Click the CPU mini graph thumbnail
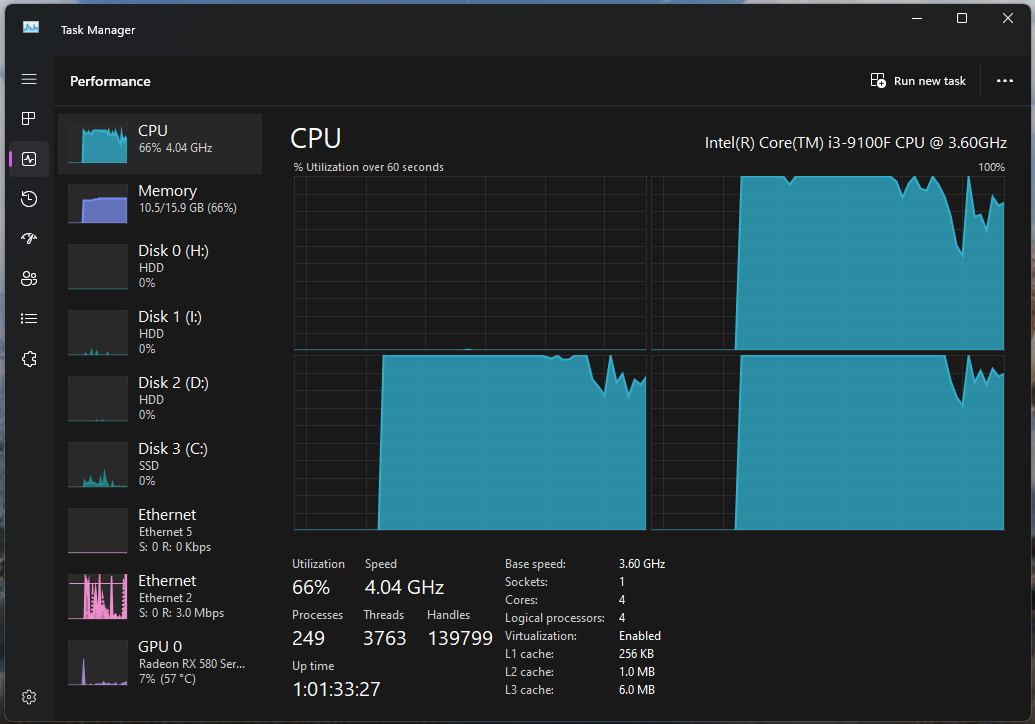Image resolution: width=1035 pixels, height=724 pixels. click(x=98, y=145)
